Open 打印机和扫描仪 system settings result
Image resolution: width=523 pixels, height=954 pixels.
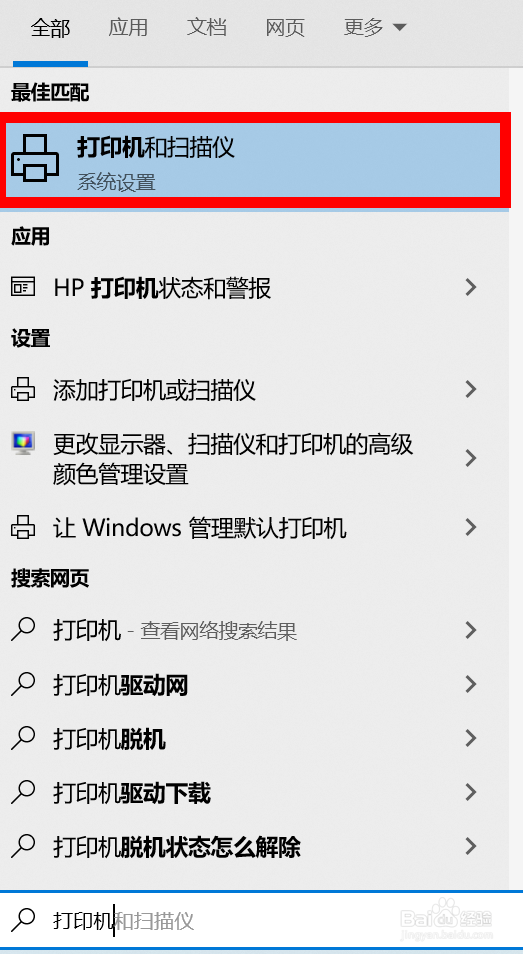(255, 160)
